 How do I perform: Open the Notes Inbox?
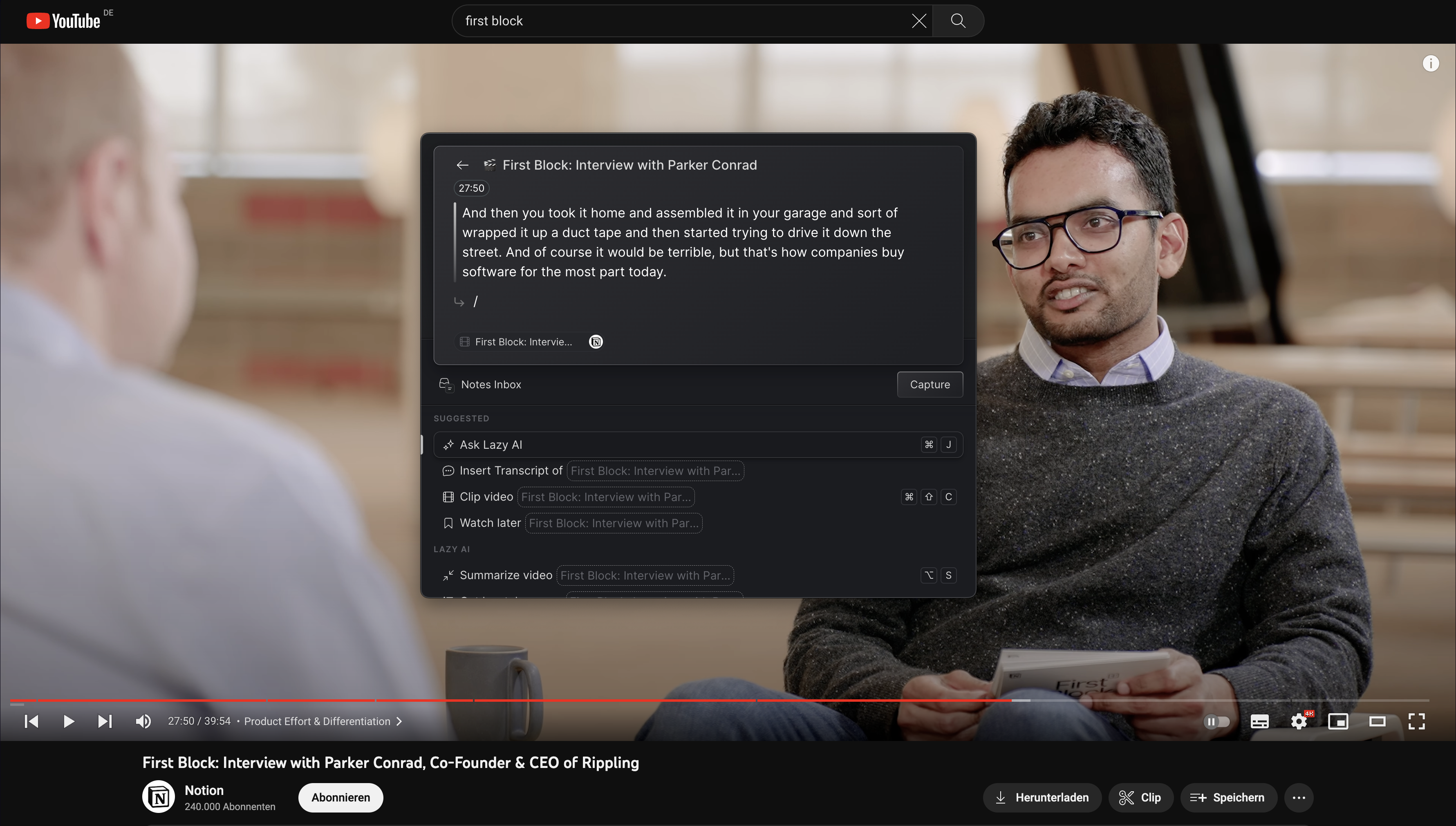click(x=491, y=384)
